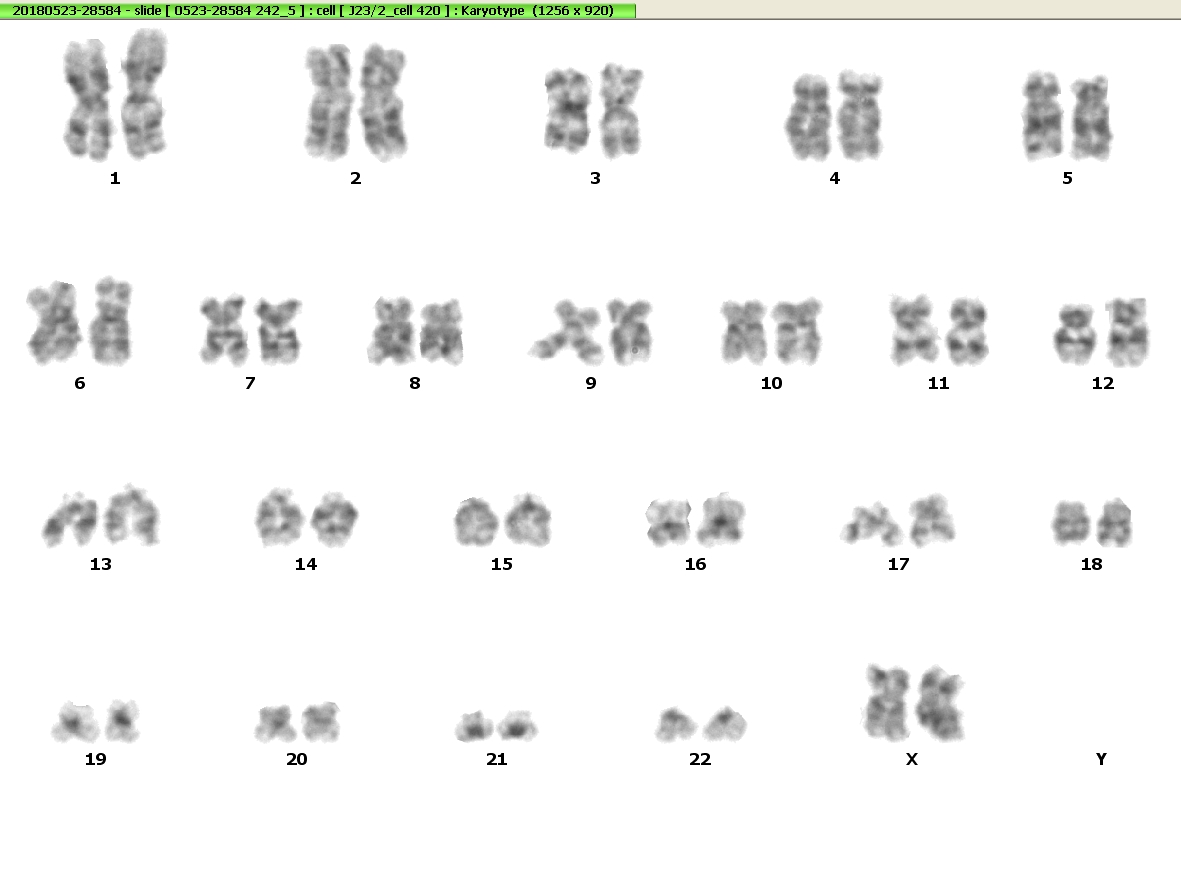
Task: Select the chromosome 8 pair image
Action: (415, 331)
